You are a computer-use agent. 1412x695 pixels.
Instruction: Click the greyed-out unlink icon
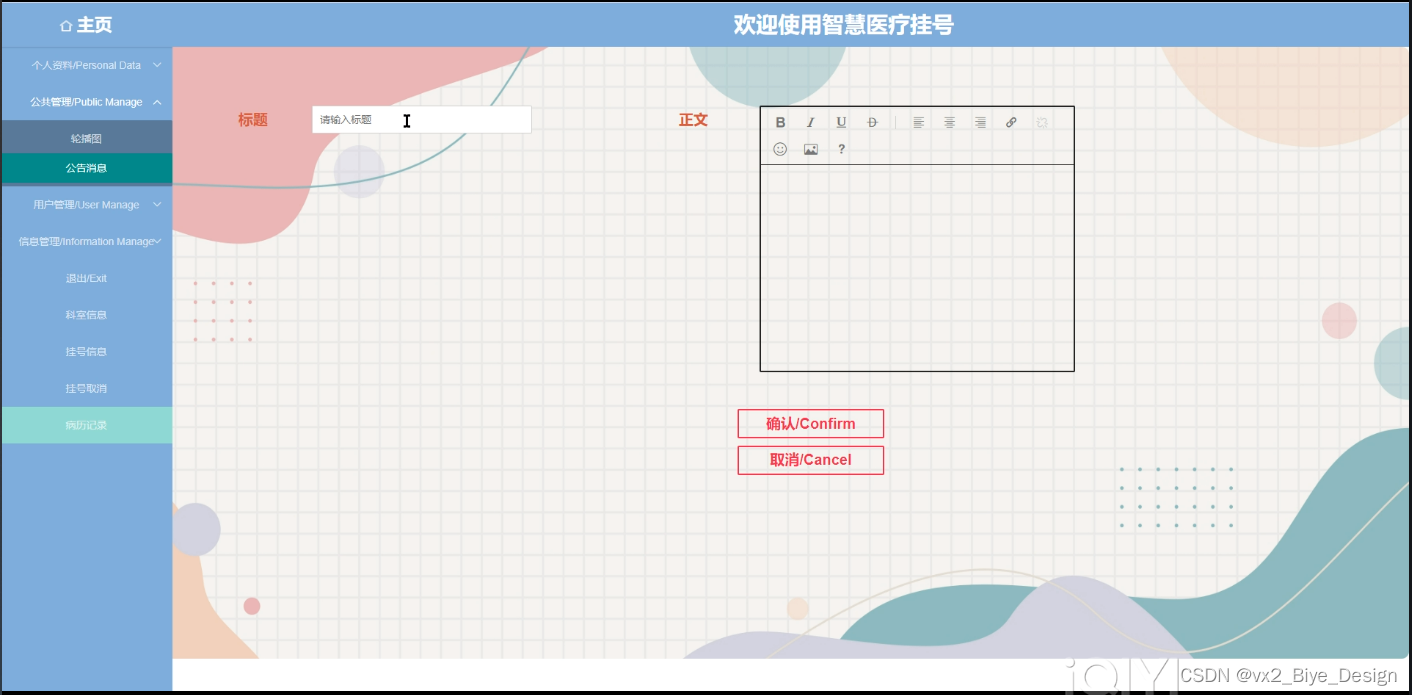pos(1042,123)
